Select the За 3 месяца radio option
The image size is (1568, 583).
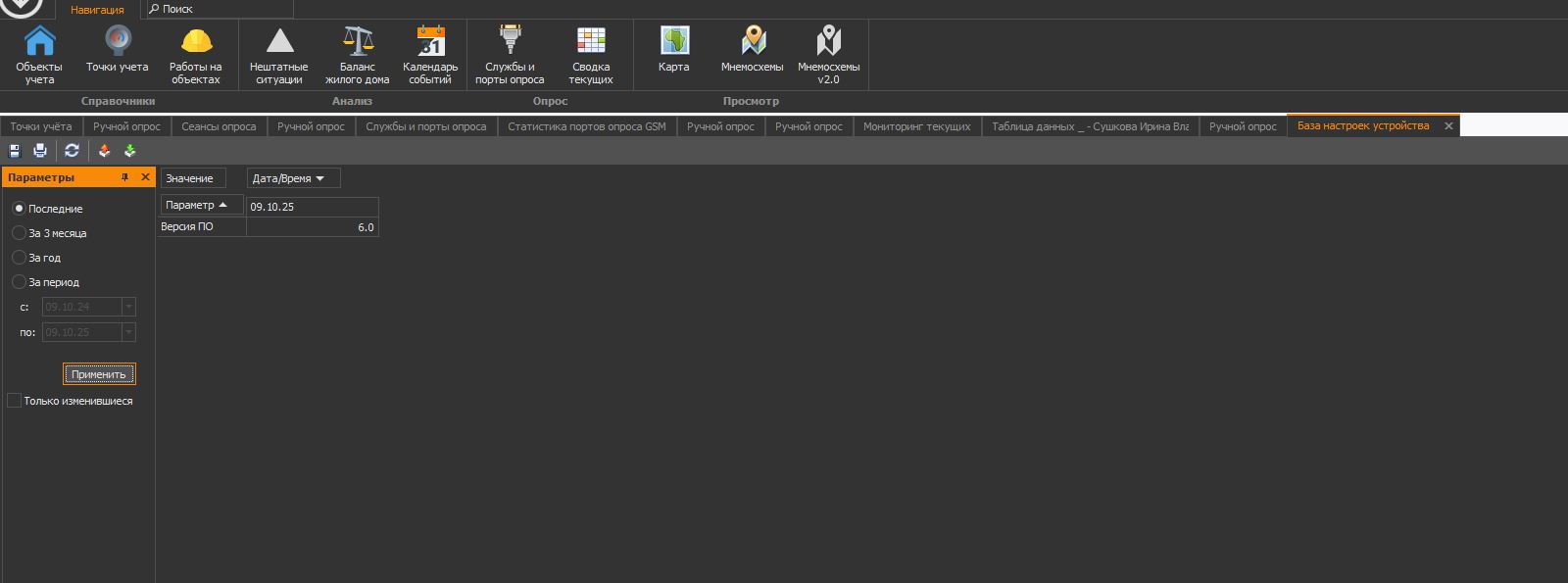click(19, 233)
